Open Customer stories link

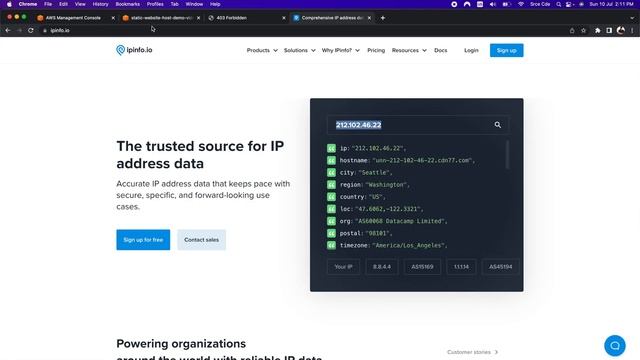(x=472, y=352)
